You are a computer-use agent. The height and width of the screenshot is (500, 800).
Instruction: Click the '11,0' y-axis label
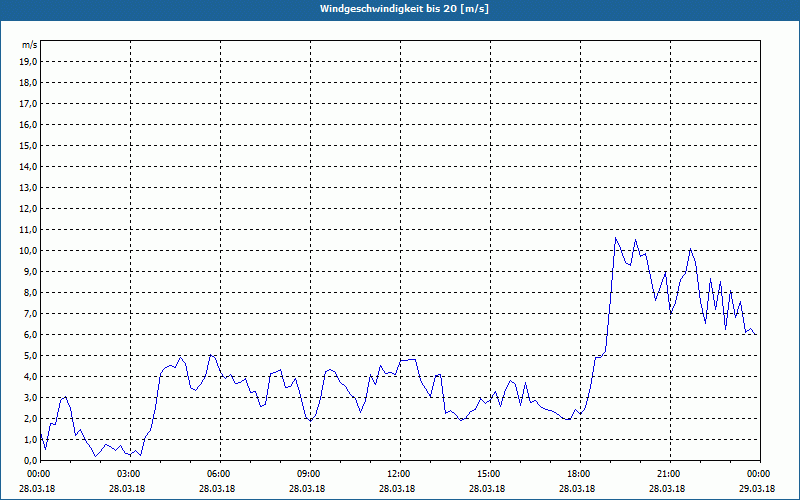(30, 230)
